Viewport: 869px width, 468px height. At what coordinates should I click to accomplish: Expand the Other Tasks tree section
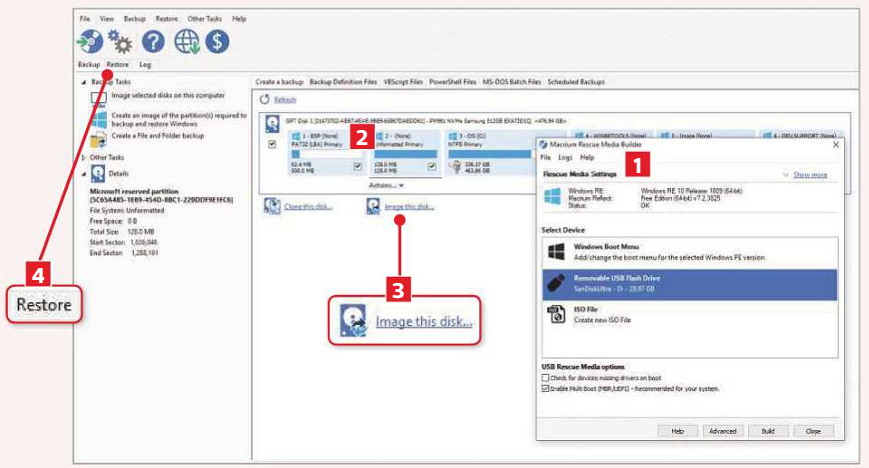[84, 157]
